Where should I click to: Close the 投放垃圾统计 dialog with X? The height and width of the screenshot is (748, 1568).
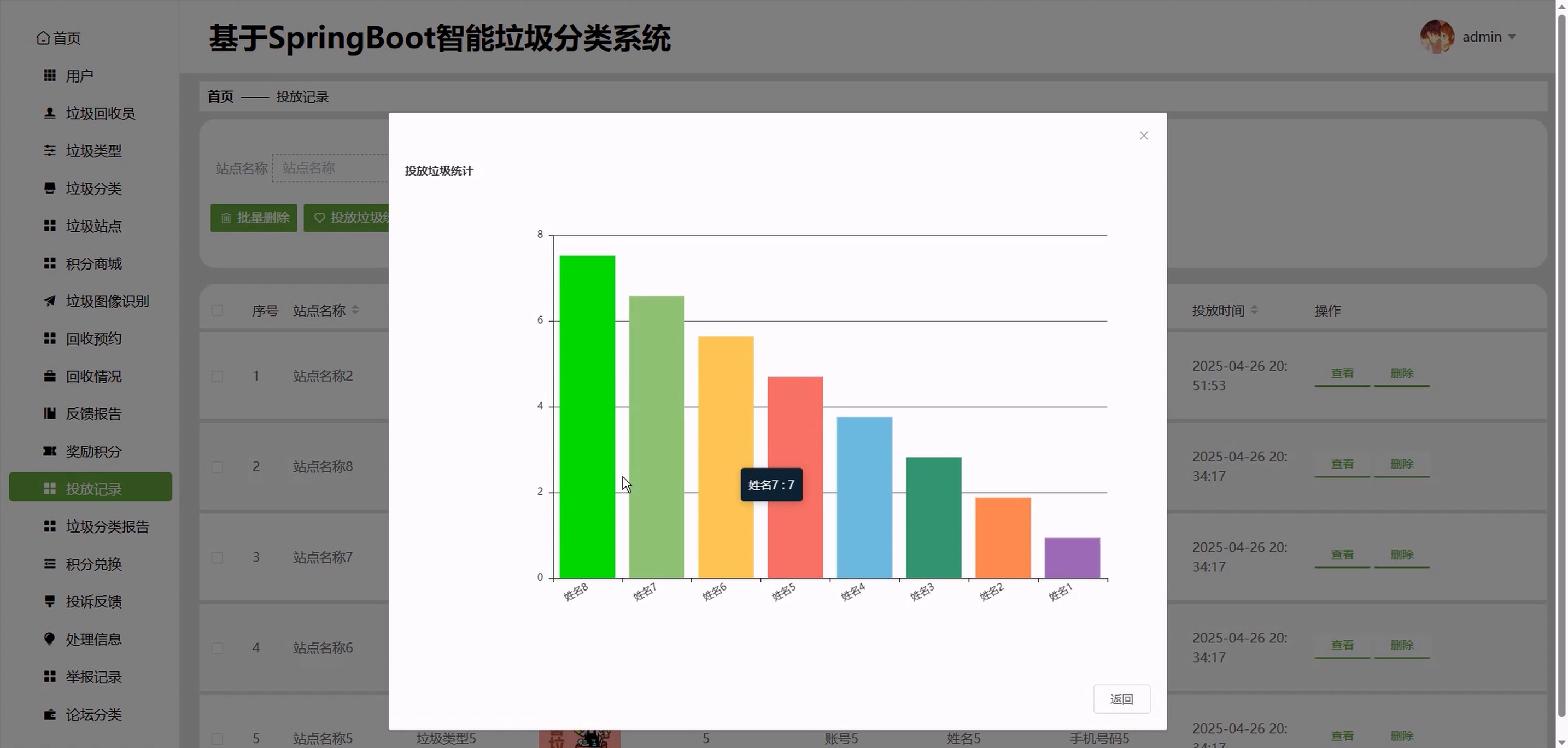[1143, 136]
